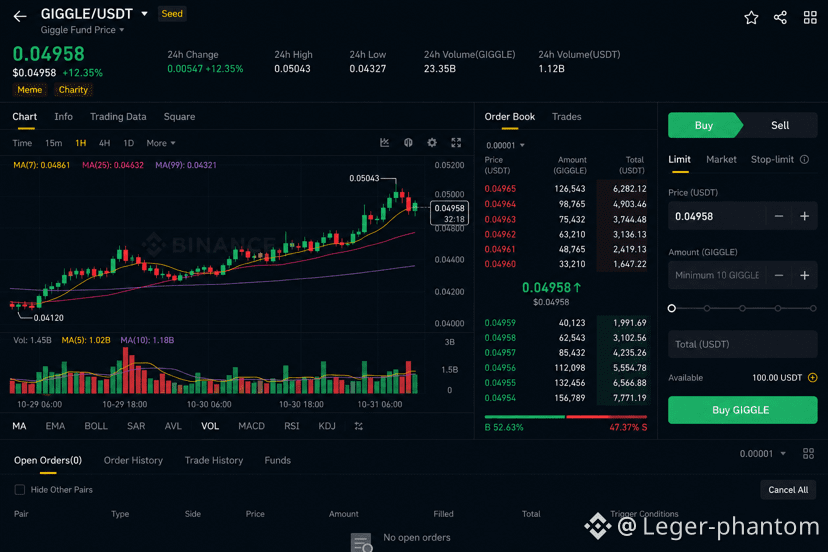This screenshot has width=828, height=552.
Task: Open the Open Orders(0) tab
Action: tap(48, 460)
